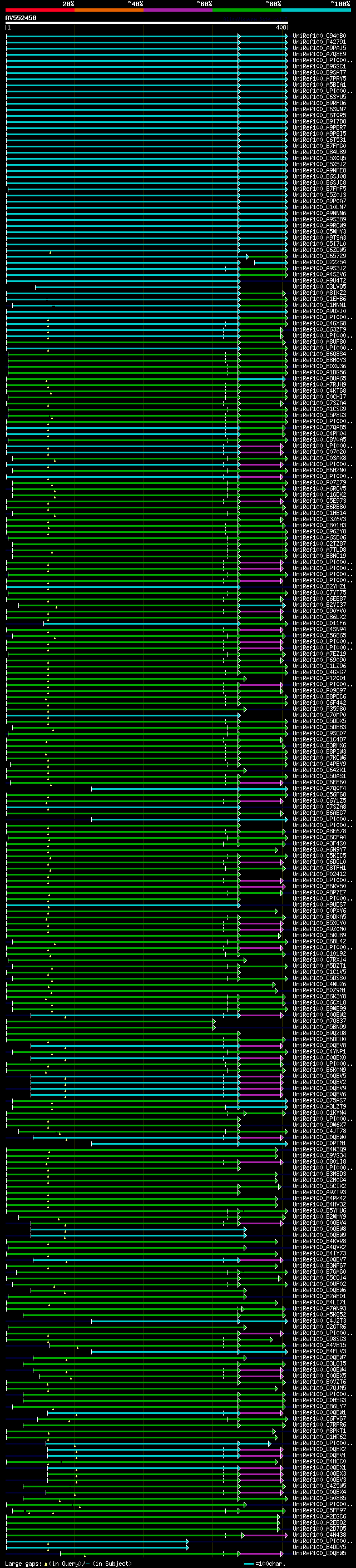This screenshot has width=356, height=1568.
Task: Select the UniRef100_Q5WMY3 label
Action: pyautogui.click(x=319, y=232)
